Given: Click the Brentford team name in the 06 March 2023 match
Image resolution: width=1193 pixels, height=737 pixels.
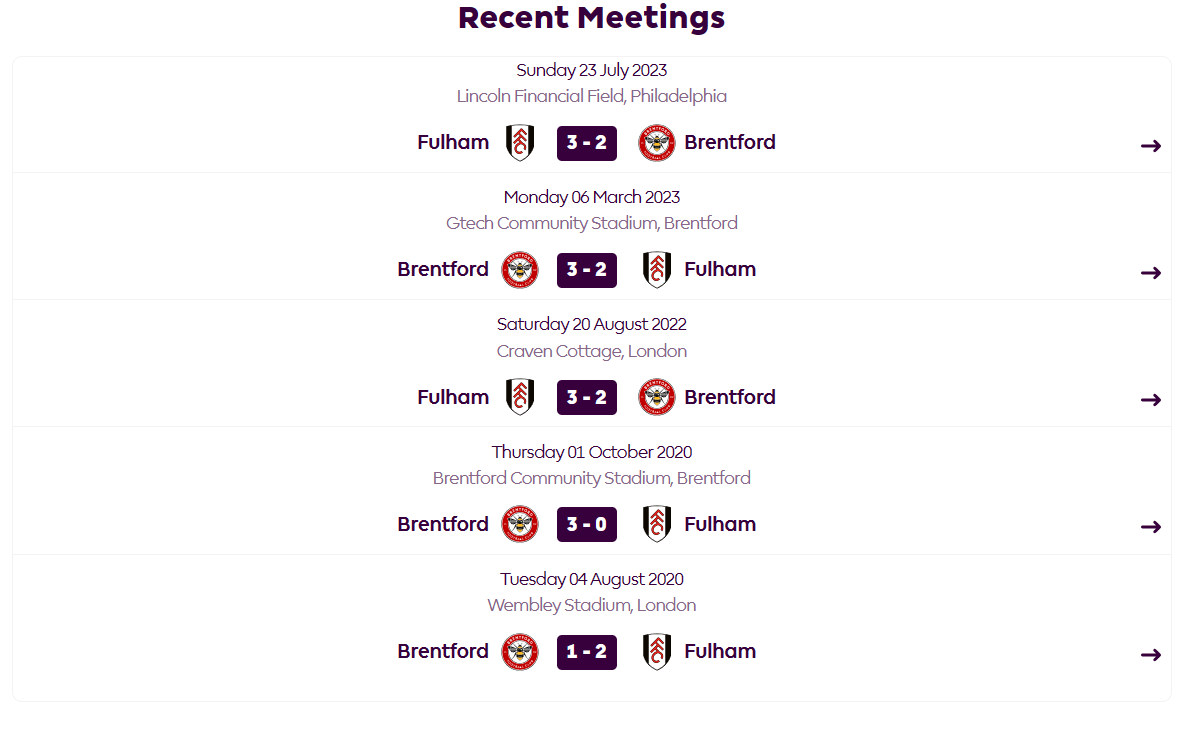Looking at the screenshot, I should pyautogui.click(x=443, y=269).
